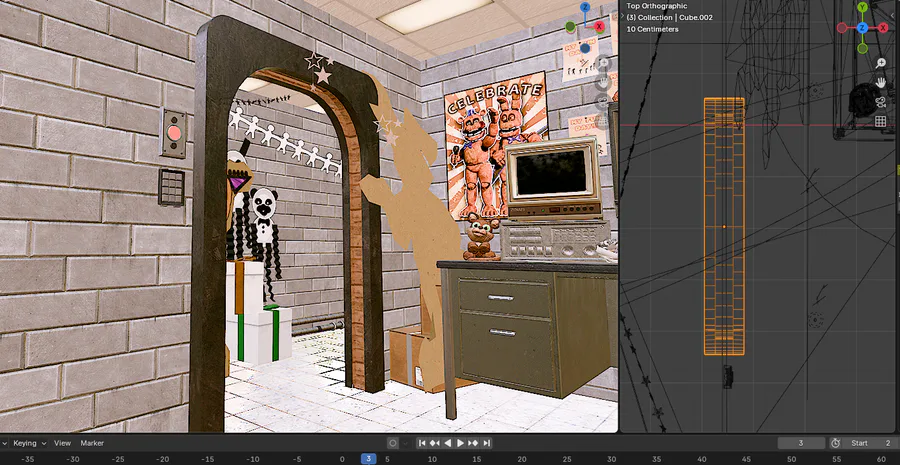Click the negative Y gizmo circle in wireframe viewport
Image resolution: width=900 pixels, height=465 pixels.
[x=862, y=48]
